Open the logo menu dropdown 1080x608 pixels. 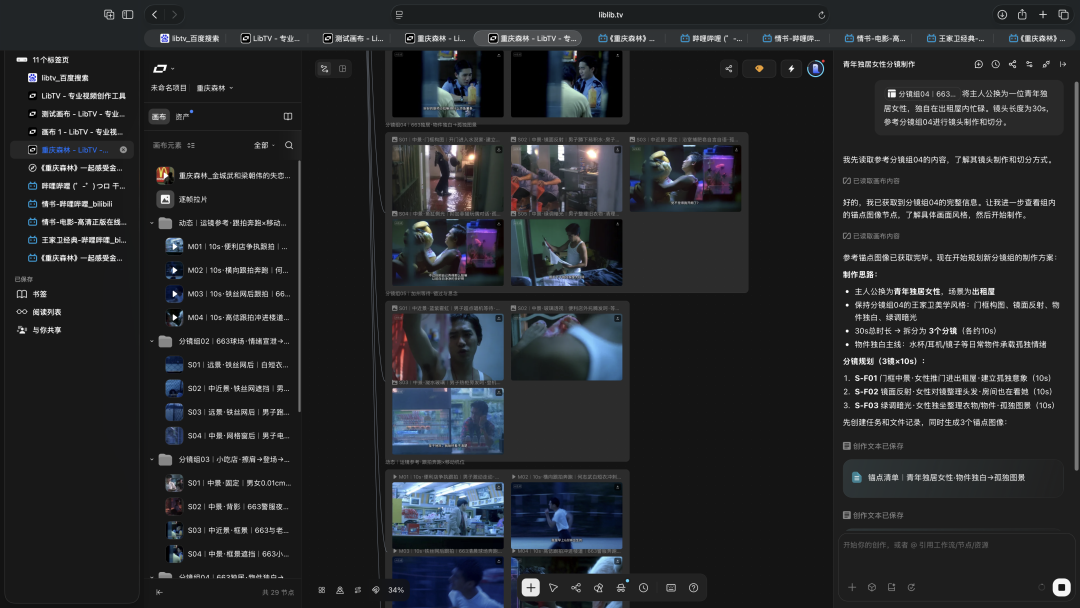point(163,68)
